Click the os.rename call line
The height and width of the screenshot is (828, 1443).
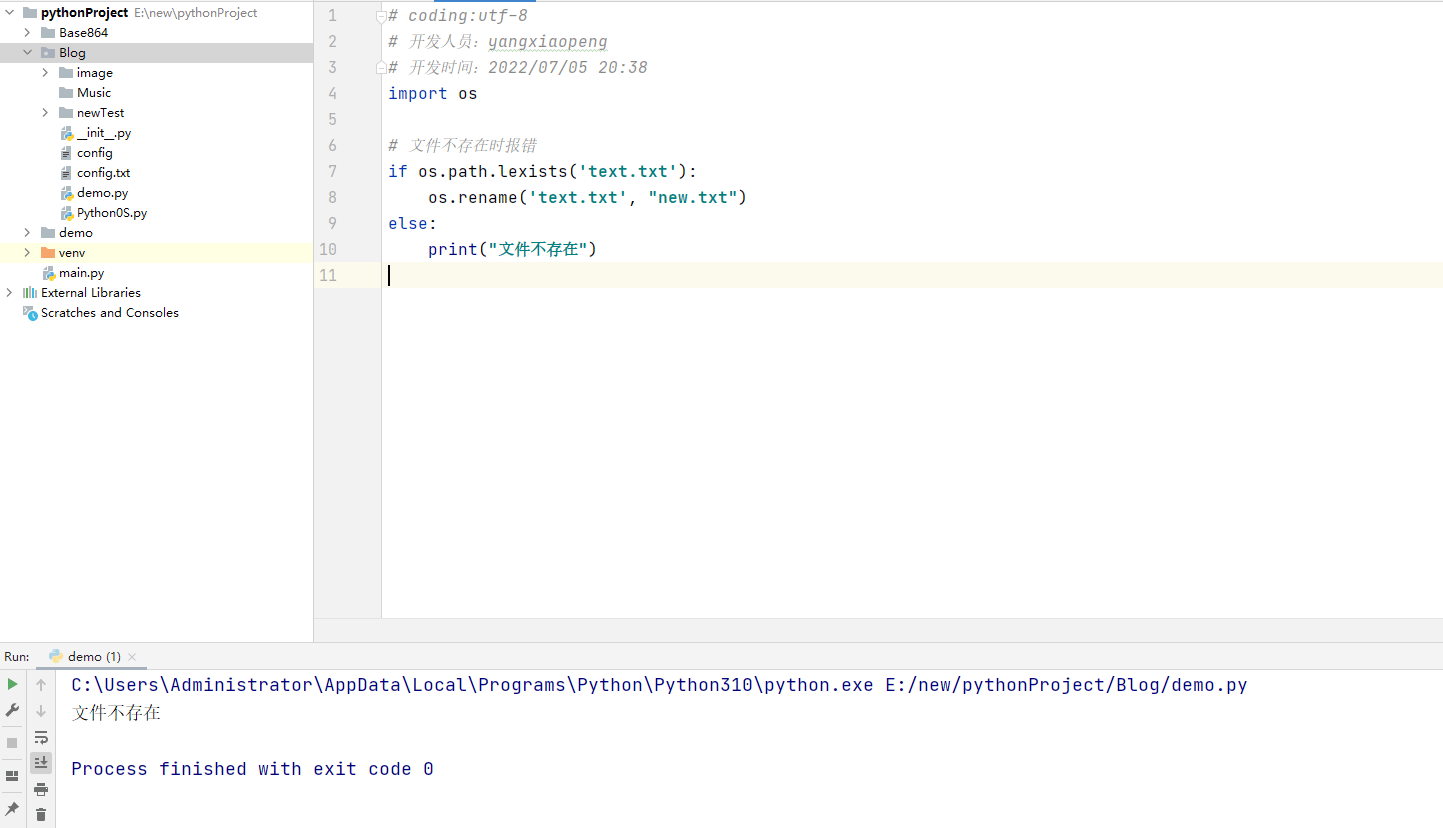pyautogui.click(x=588, y=198)
